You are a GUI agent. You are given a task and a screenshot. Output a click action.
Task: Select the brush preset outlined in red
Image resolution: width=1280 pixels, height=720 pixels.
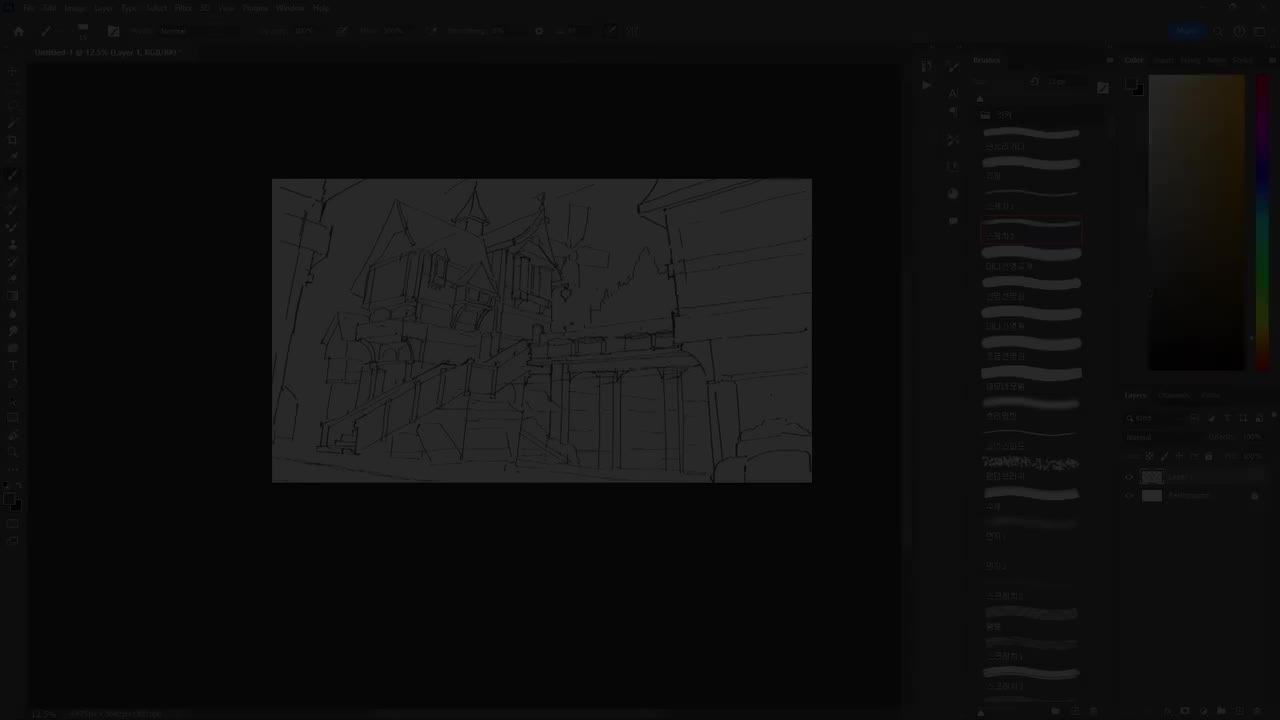[x=1031, y=232]
